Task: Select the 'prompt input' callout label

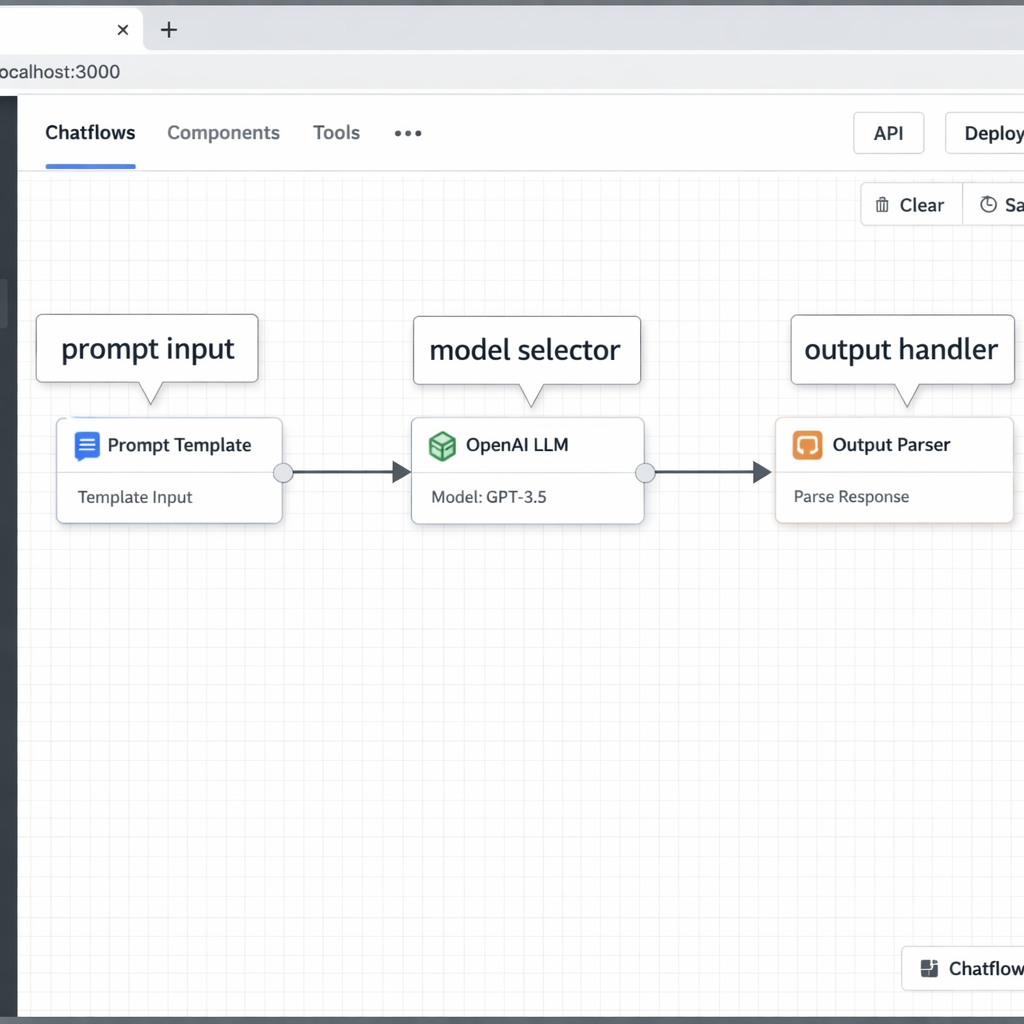Action: (147, 349)
